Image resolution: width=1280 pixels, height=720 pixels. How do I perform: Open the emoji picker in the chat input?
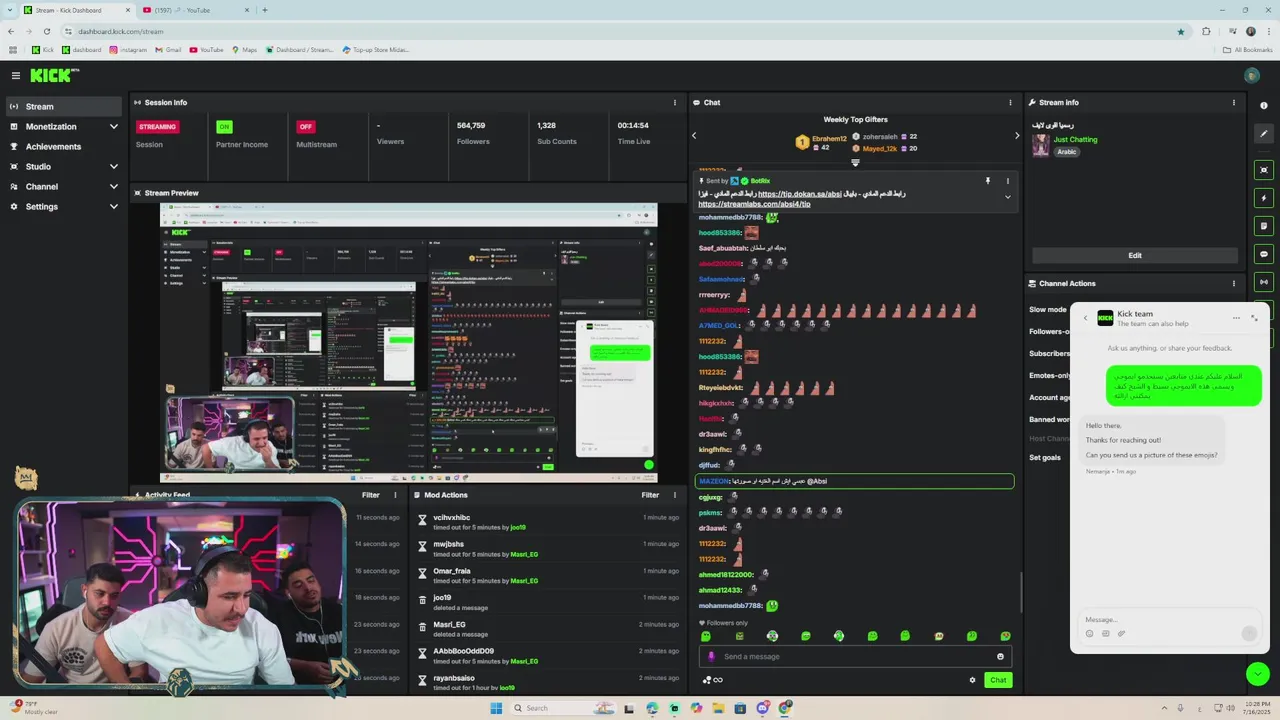[x=1000, y=656]
